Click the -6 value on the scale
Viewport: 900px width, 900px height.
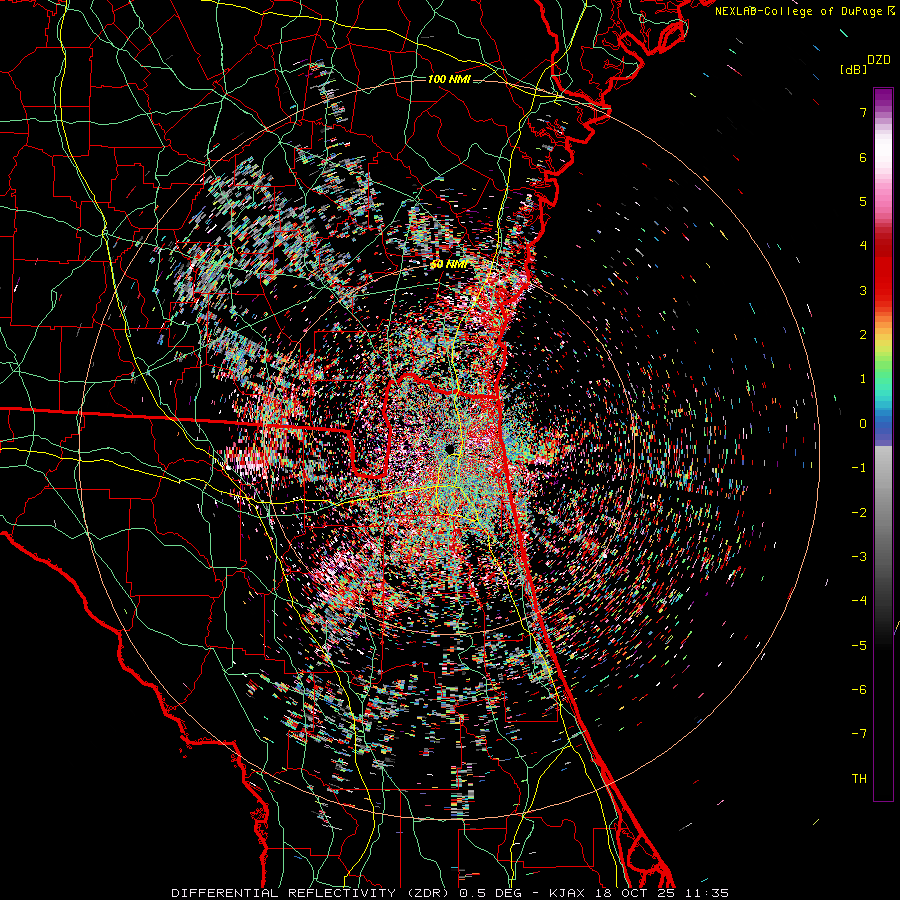click(x=859, y=690)
